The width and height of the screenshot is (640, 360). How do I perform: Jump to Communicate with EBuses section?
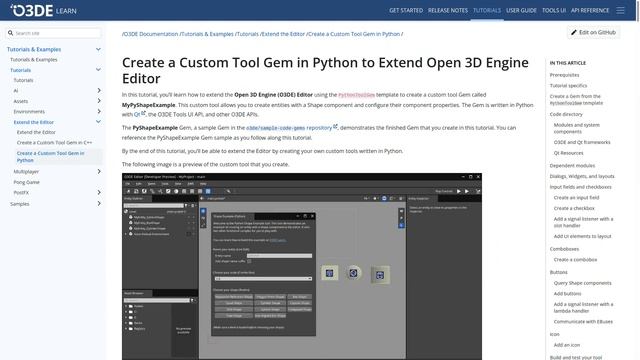[583, 322]
